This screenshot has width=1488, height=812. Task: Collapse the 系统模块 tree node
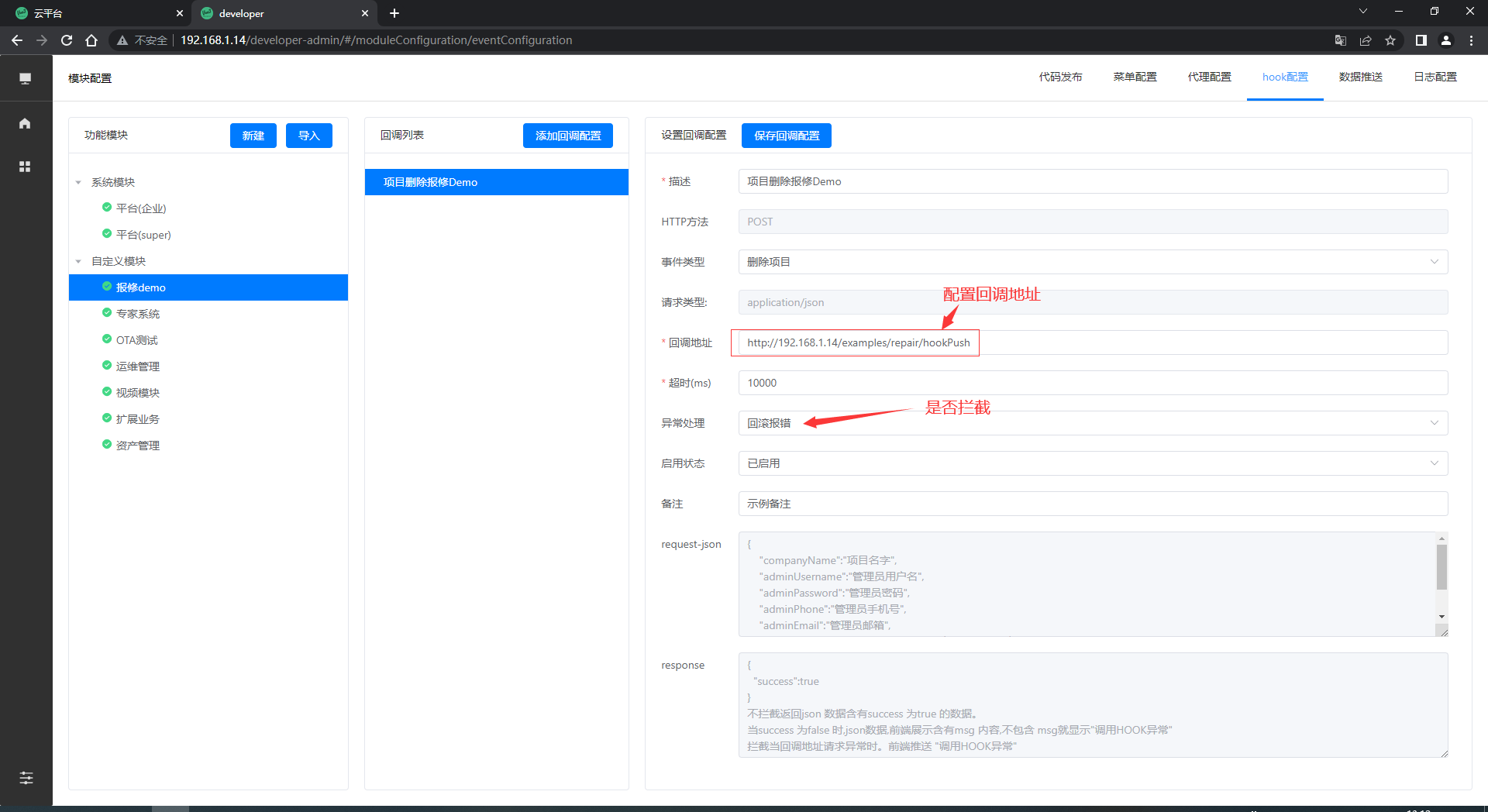tap(78, 183)
